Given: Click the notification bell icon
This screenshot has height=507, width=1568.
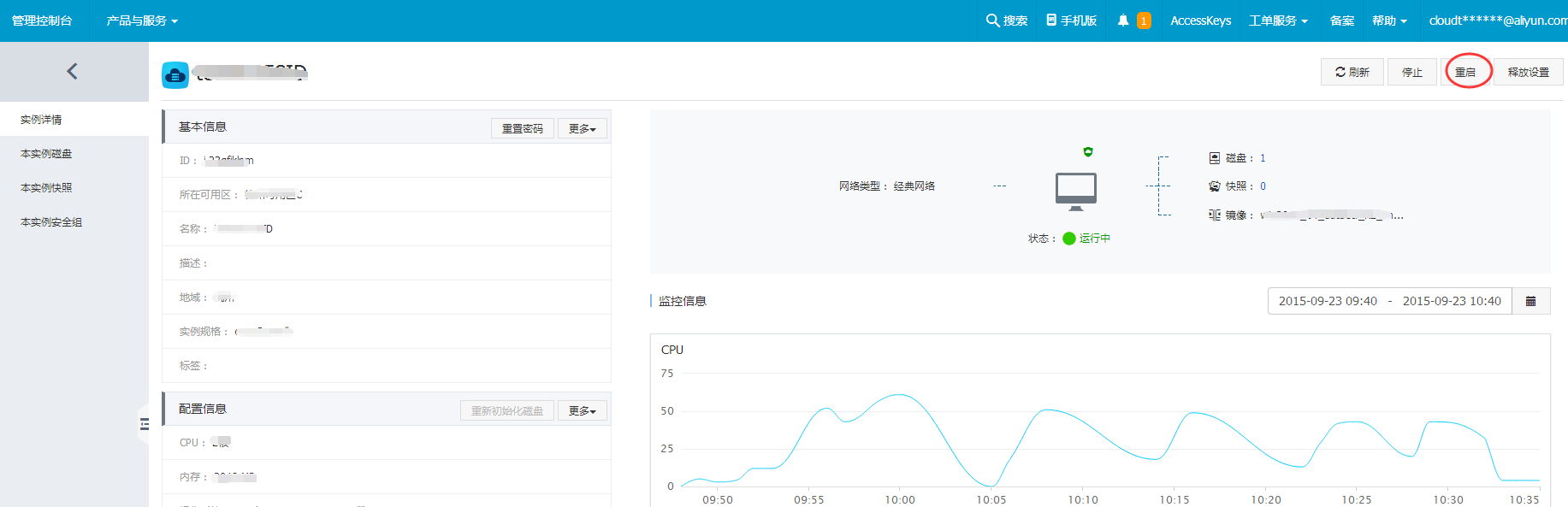Looking at the screenshot, I should coord(1123,21).
